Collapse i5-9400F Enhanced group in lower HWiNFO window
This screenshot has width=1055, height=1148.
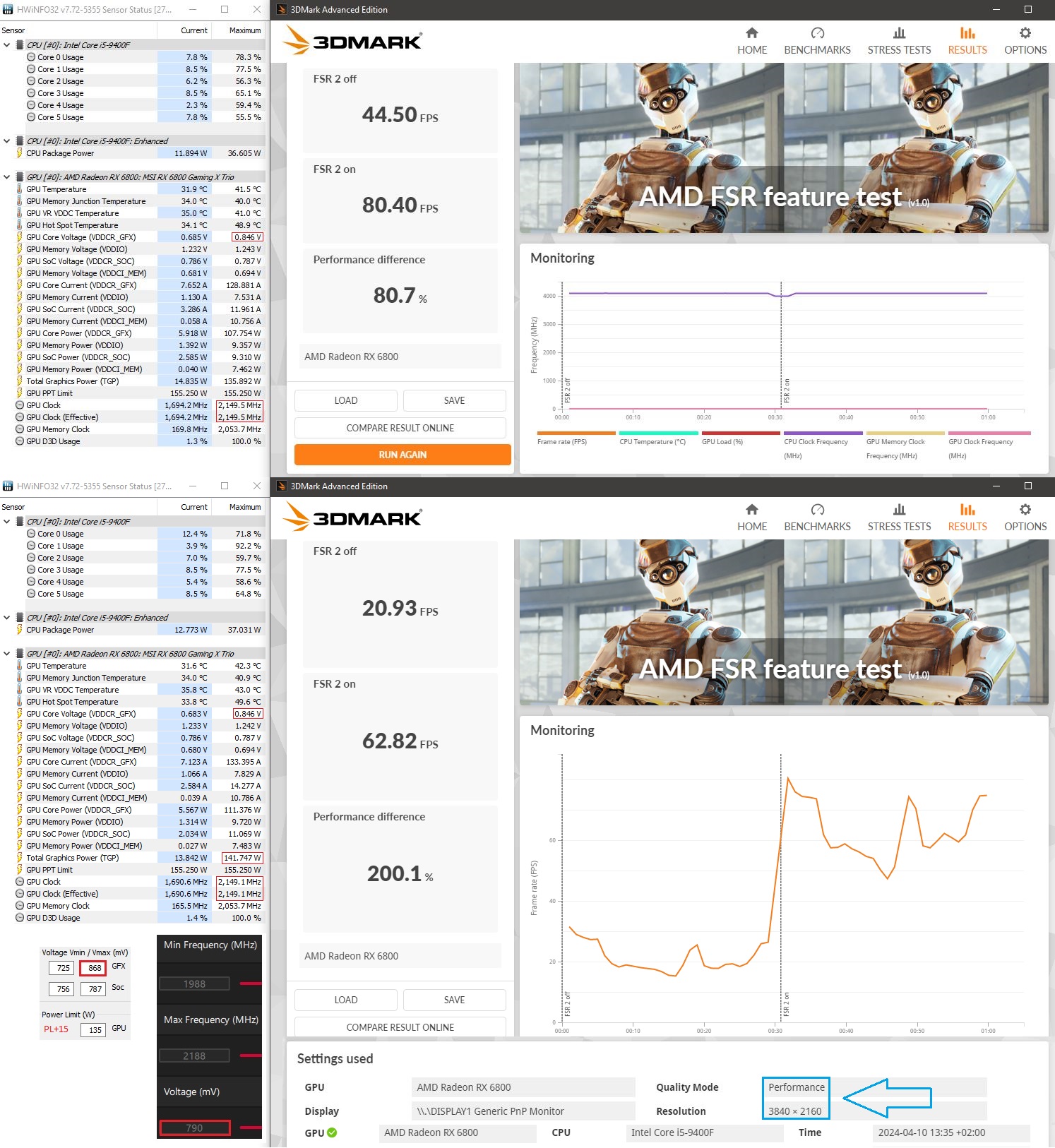[x=7, y=618]
